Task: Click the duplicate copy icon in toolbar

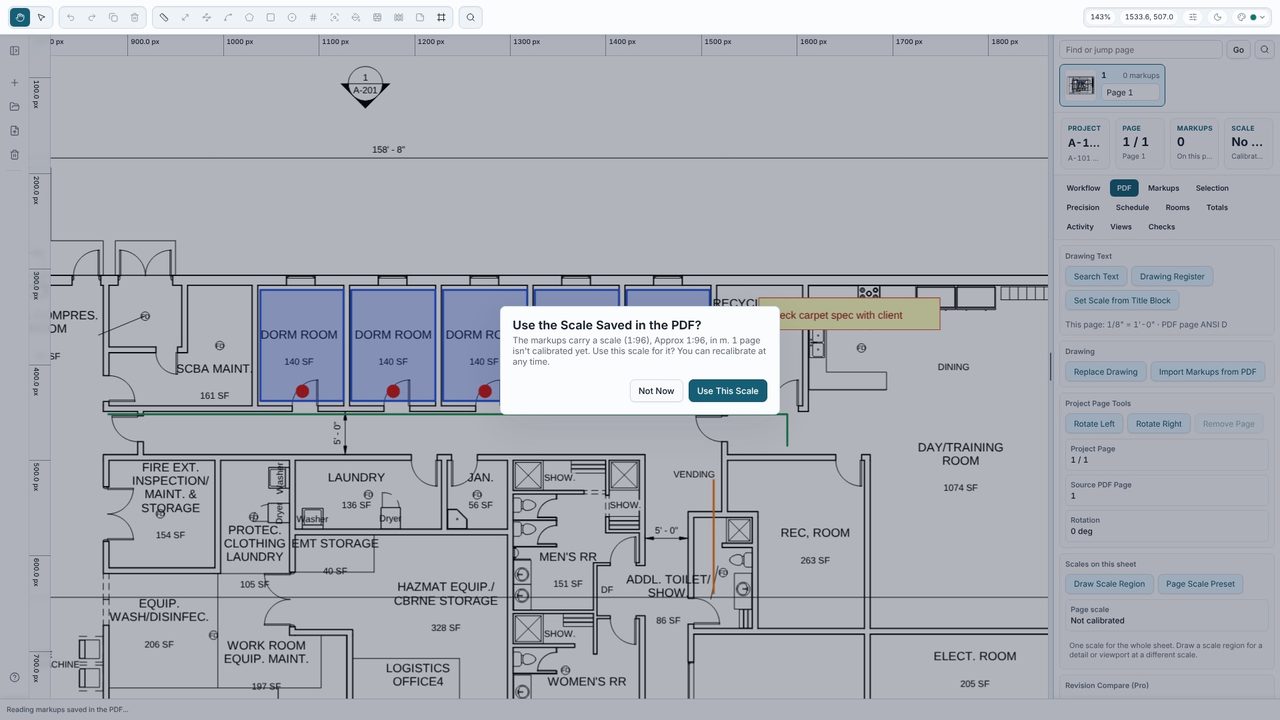Action: click(113, 17)
